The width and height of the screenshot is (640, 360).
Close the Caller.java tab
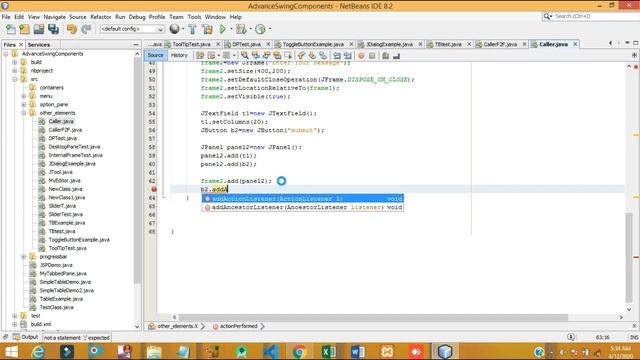click(x=575, y=44)
